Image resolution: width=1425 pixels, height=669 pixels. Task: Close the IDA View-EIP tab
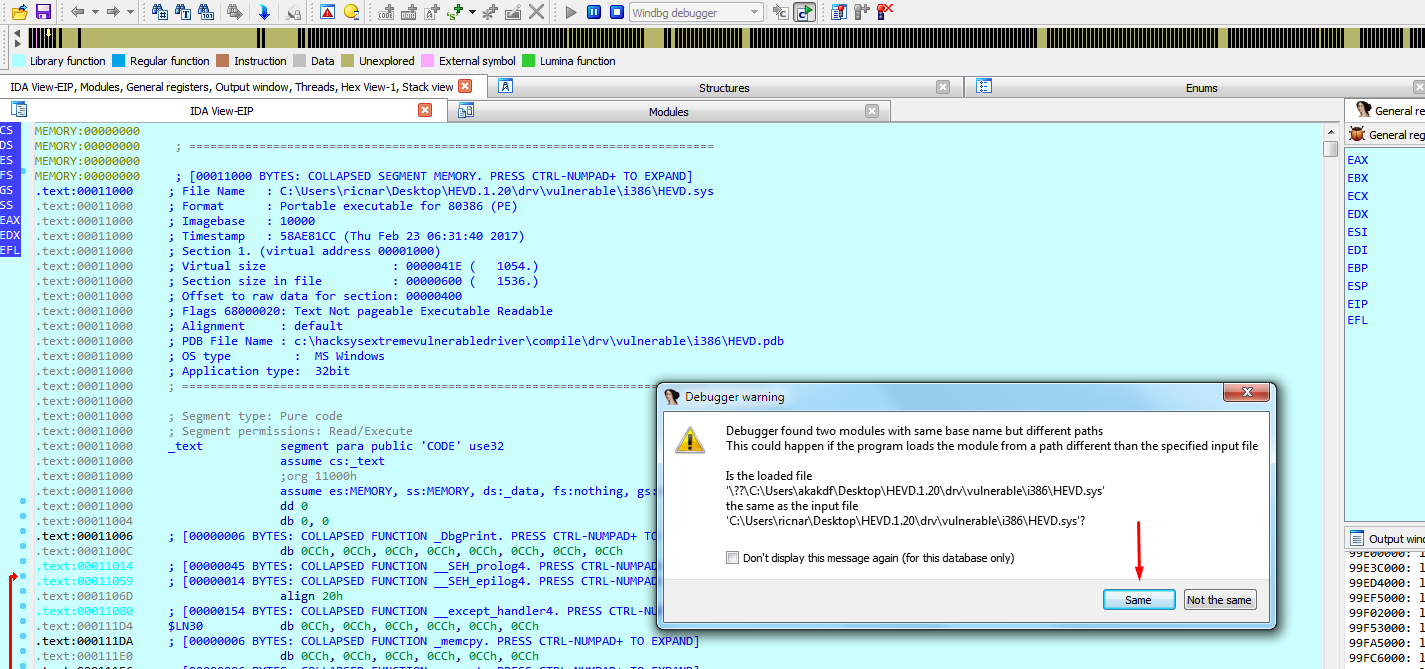(x=425, y=111)
